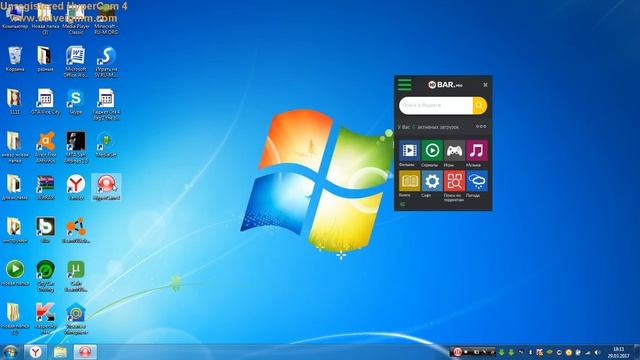The height and width of the screenshot is (360, 640).
Task: Select the blue house search desktop shortcut
Action: pos(76,318)
